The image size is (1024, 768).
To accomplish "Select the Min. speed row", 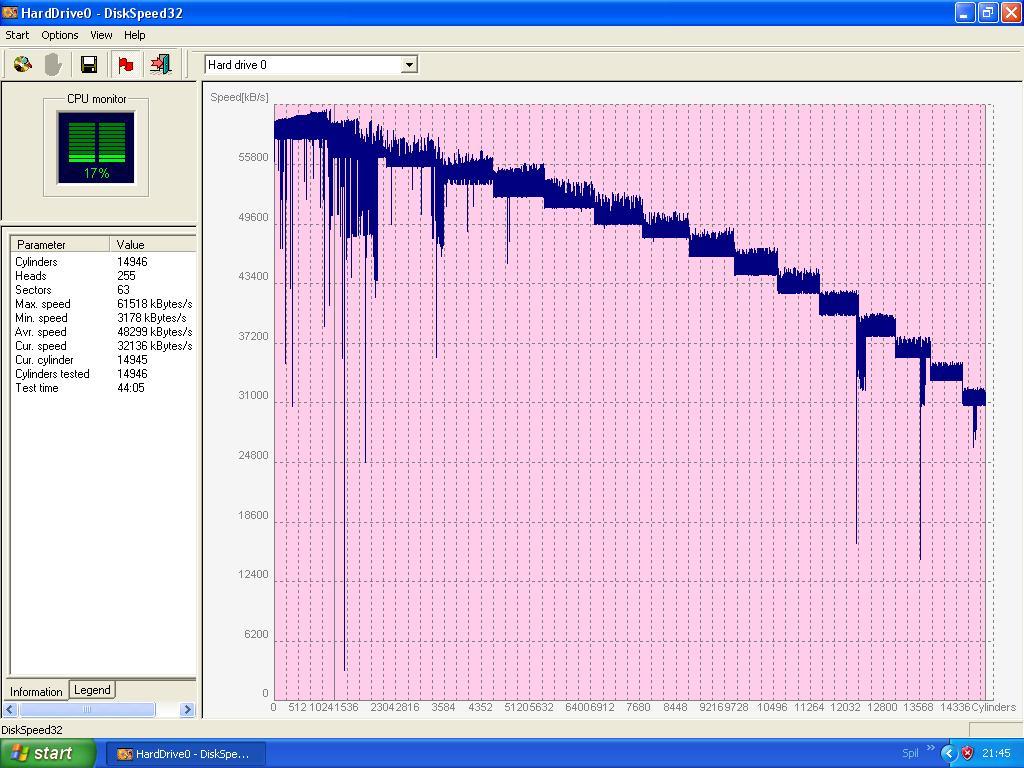I will point(103,318).
